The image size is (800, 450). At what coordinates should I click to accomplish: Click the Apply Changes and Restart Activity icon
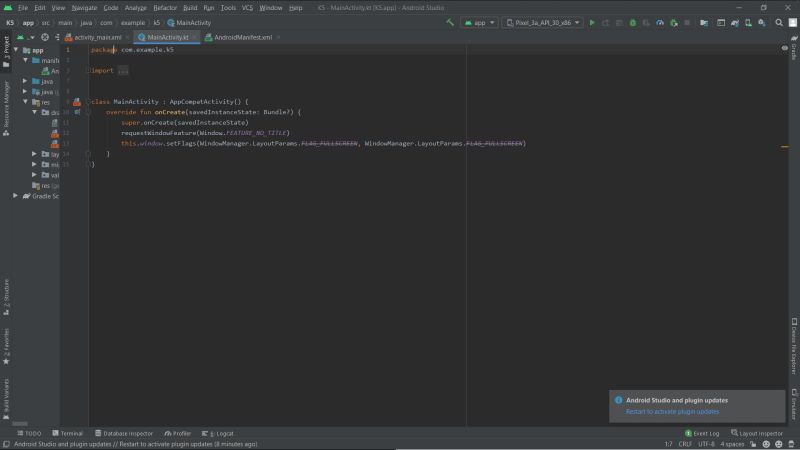click(606, 22)
